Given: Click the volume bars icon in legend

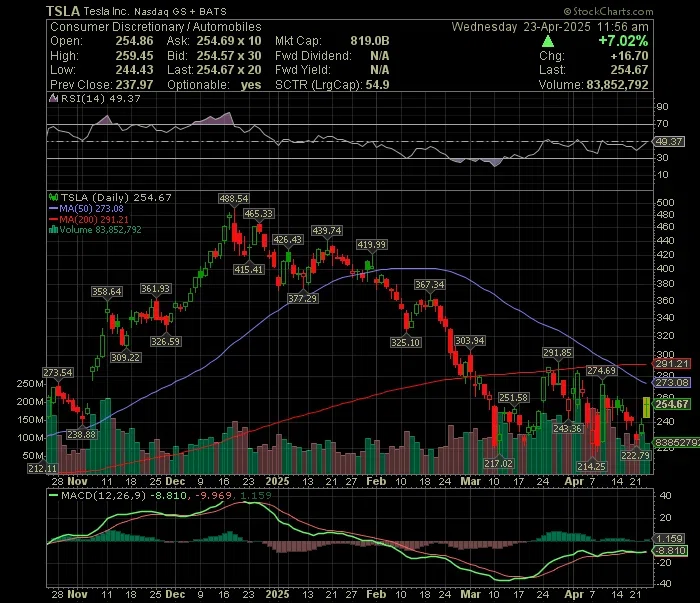Looking at the screenshot, I should 54,229.
